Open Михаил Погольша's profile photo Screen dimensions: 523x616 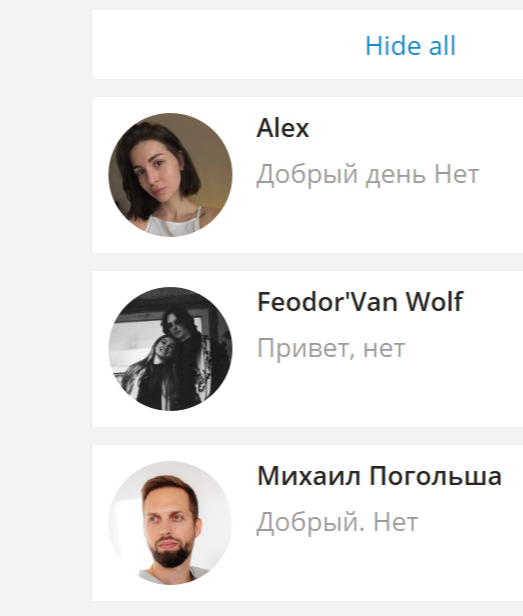click(170, 523)
